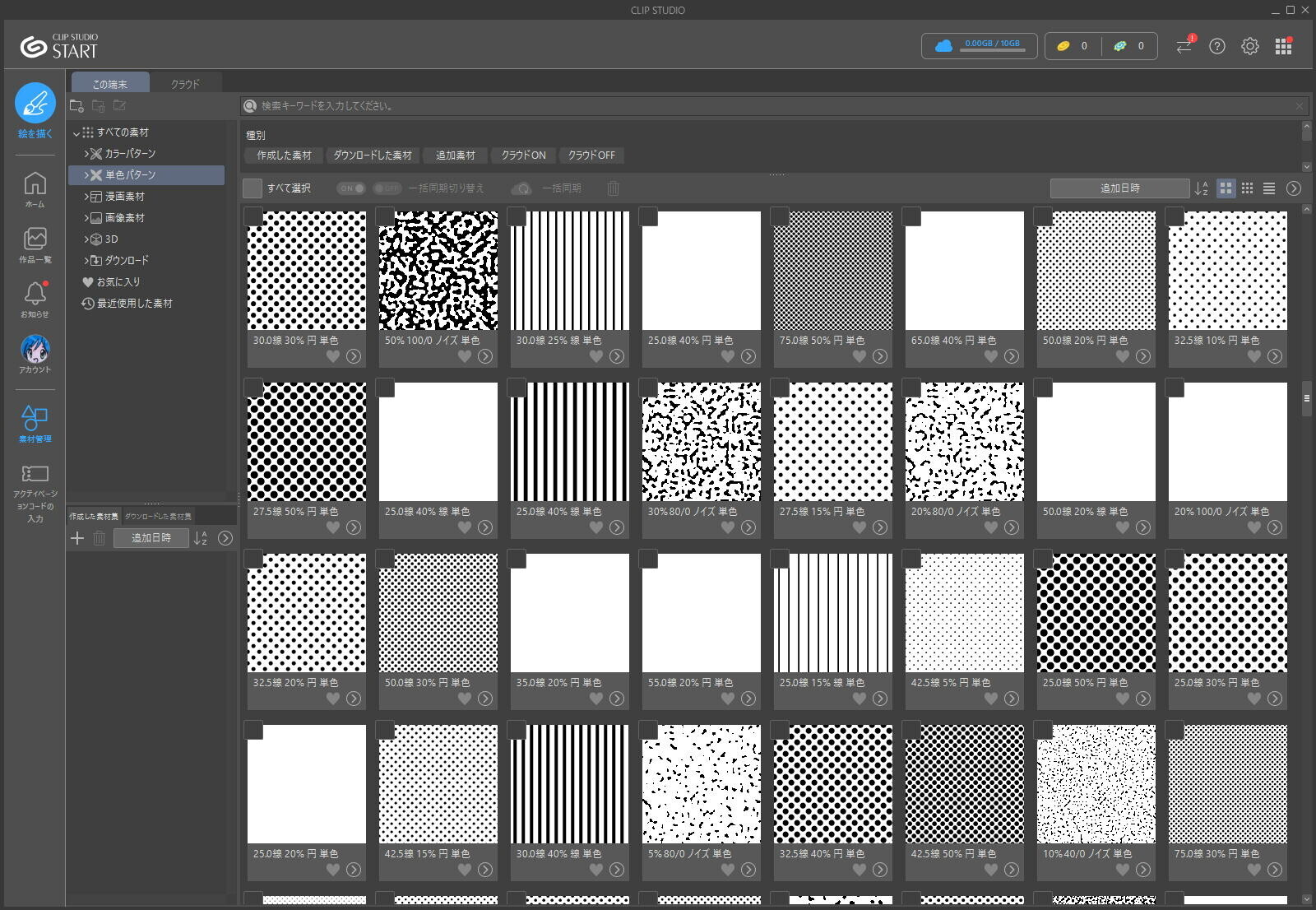Image resolution: width=1316 pixels, height=910 pixels.
Task: Expand the ダウンロード folder arrow
Action: pos(86,261)
